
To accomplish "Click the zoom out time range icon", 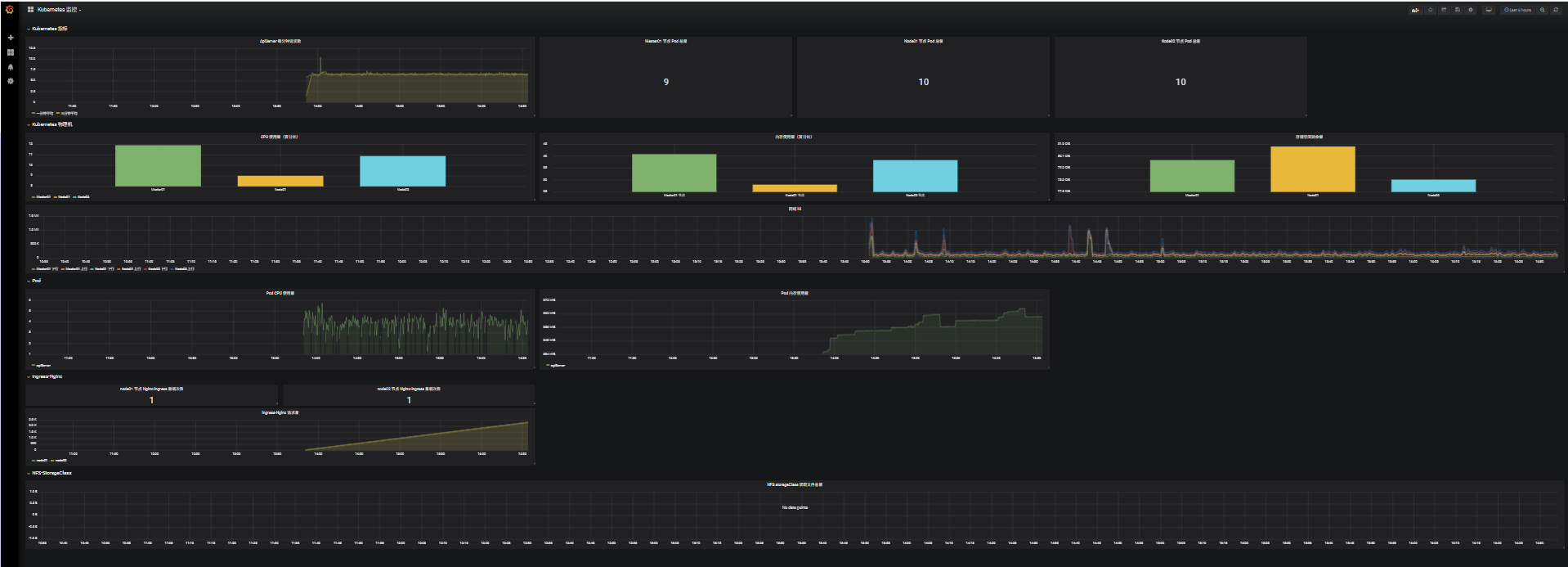I will 1543,10.
